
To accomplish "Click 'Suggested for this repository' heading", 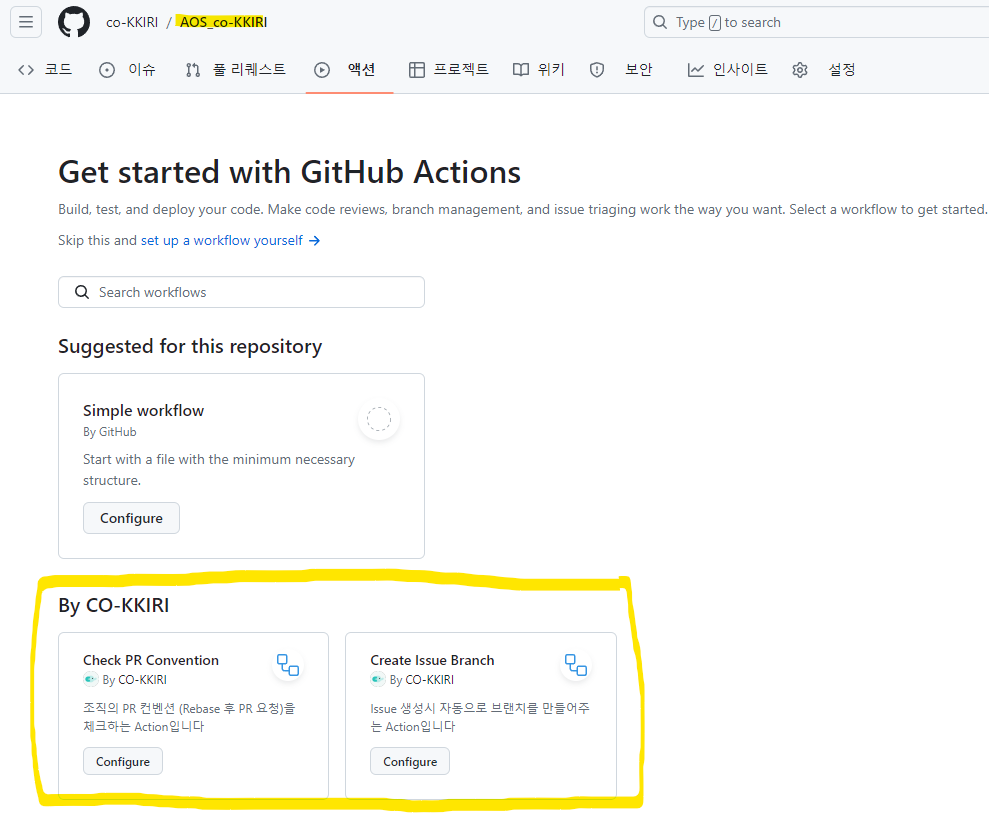I will click(190, 346).
